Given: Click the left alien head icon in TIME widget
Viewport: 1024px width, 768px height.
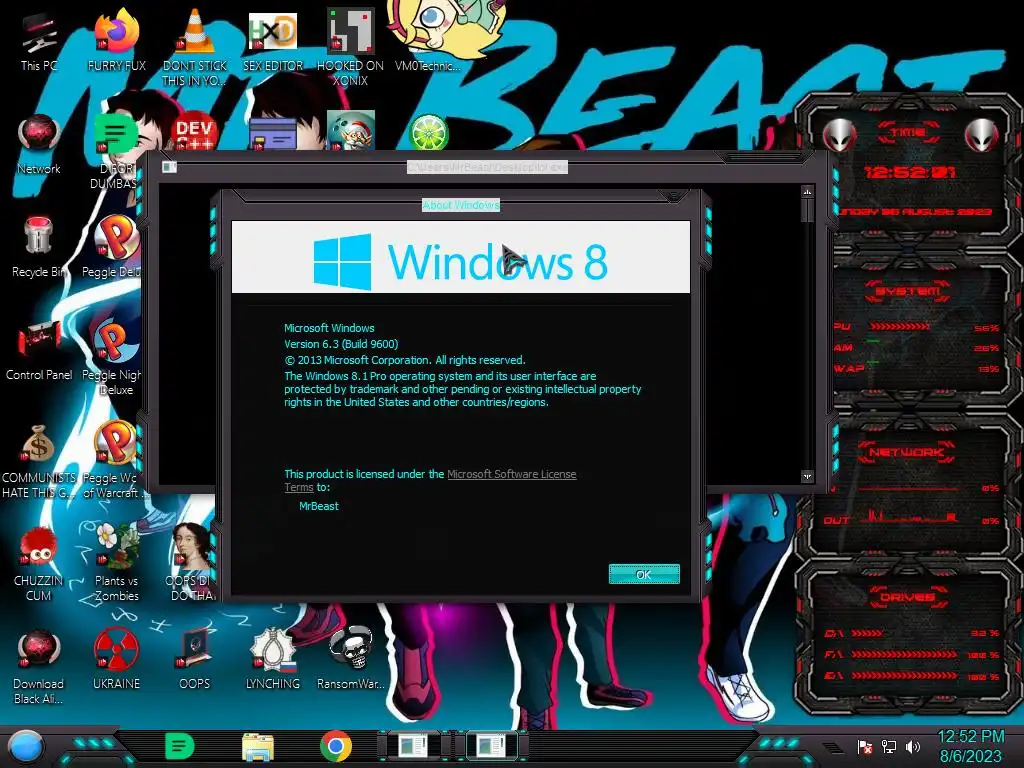Looking at the screenshot, I should [x=839, y=135].
